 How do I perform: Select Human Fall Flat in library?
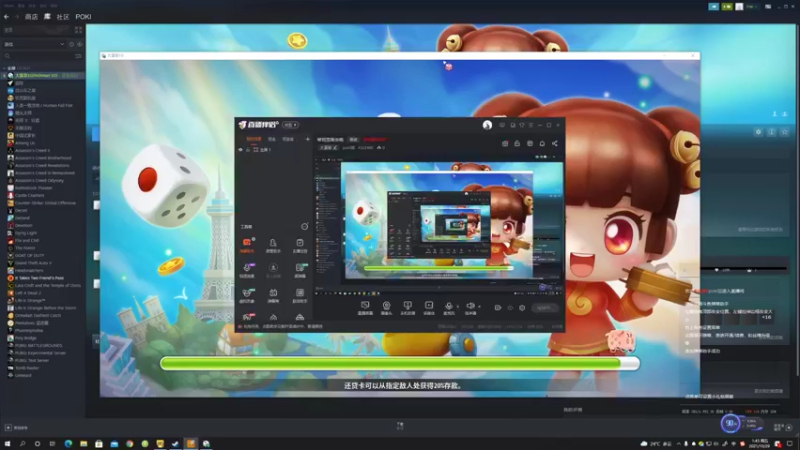click(x=44, y=106)
